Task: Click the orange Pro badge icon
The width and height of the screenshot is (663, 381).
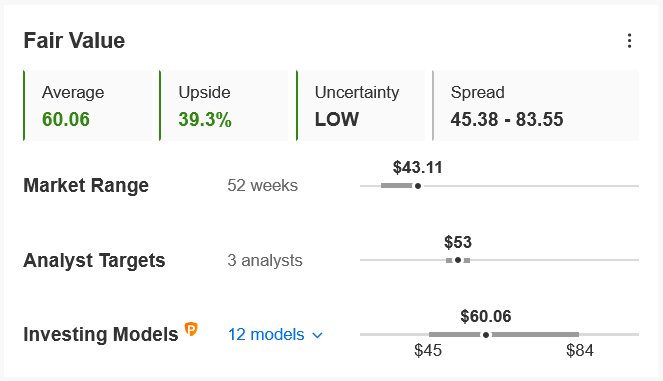Action: [x=191, y=329]
